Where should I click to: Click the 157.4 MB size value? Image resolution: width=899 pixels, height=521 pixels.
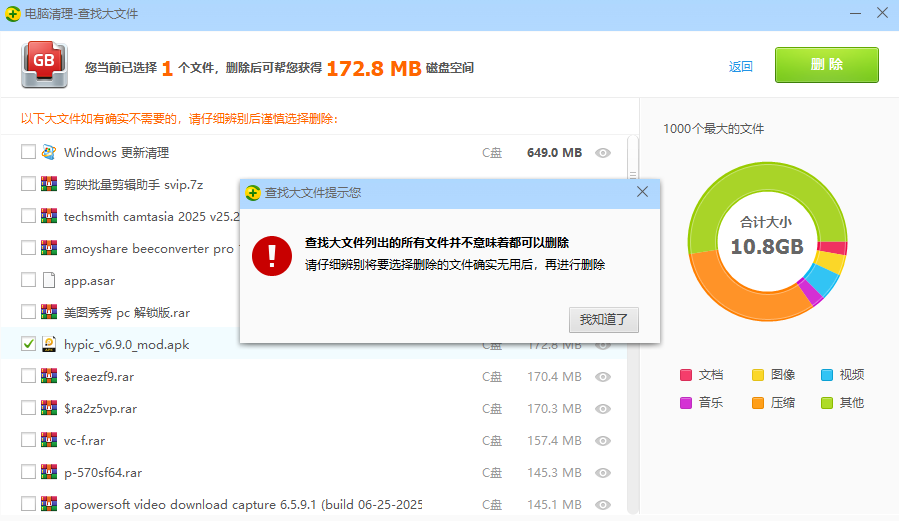point(554,441)
